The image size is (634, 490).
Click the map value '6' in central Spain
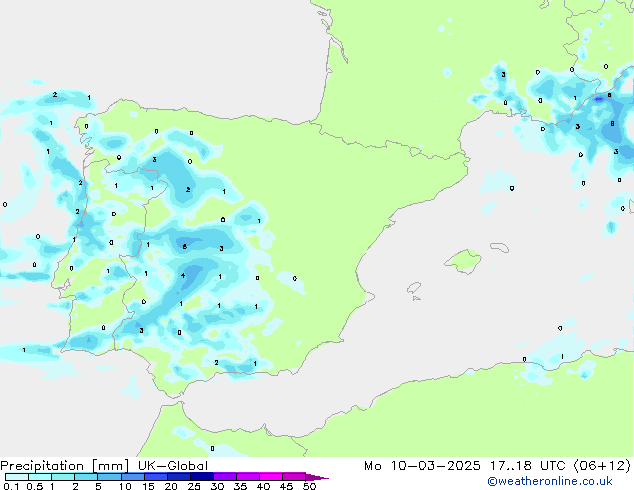[184, 246]
